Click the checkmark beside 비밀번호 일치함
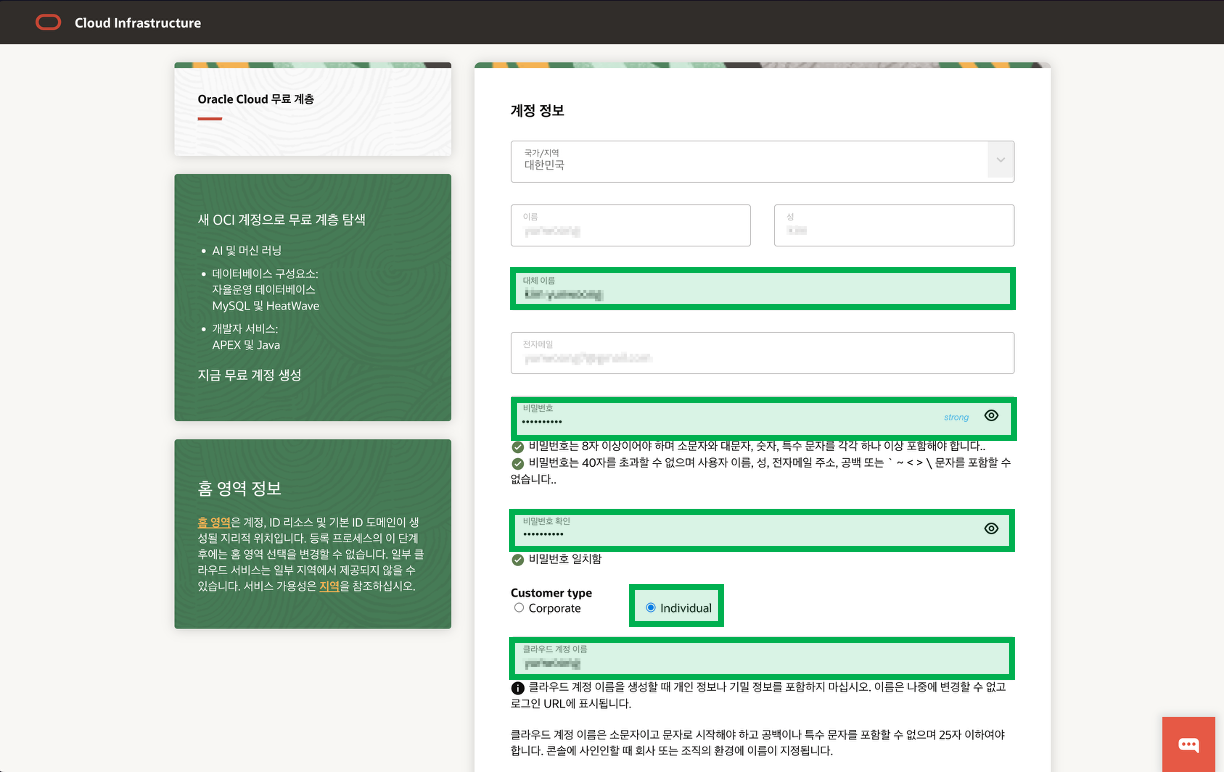 click(x=518, y=559)
